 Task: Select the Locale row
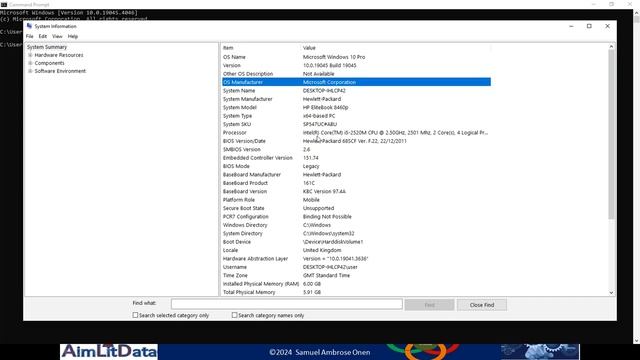point(356,250)
